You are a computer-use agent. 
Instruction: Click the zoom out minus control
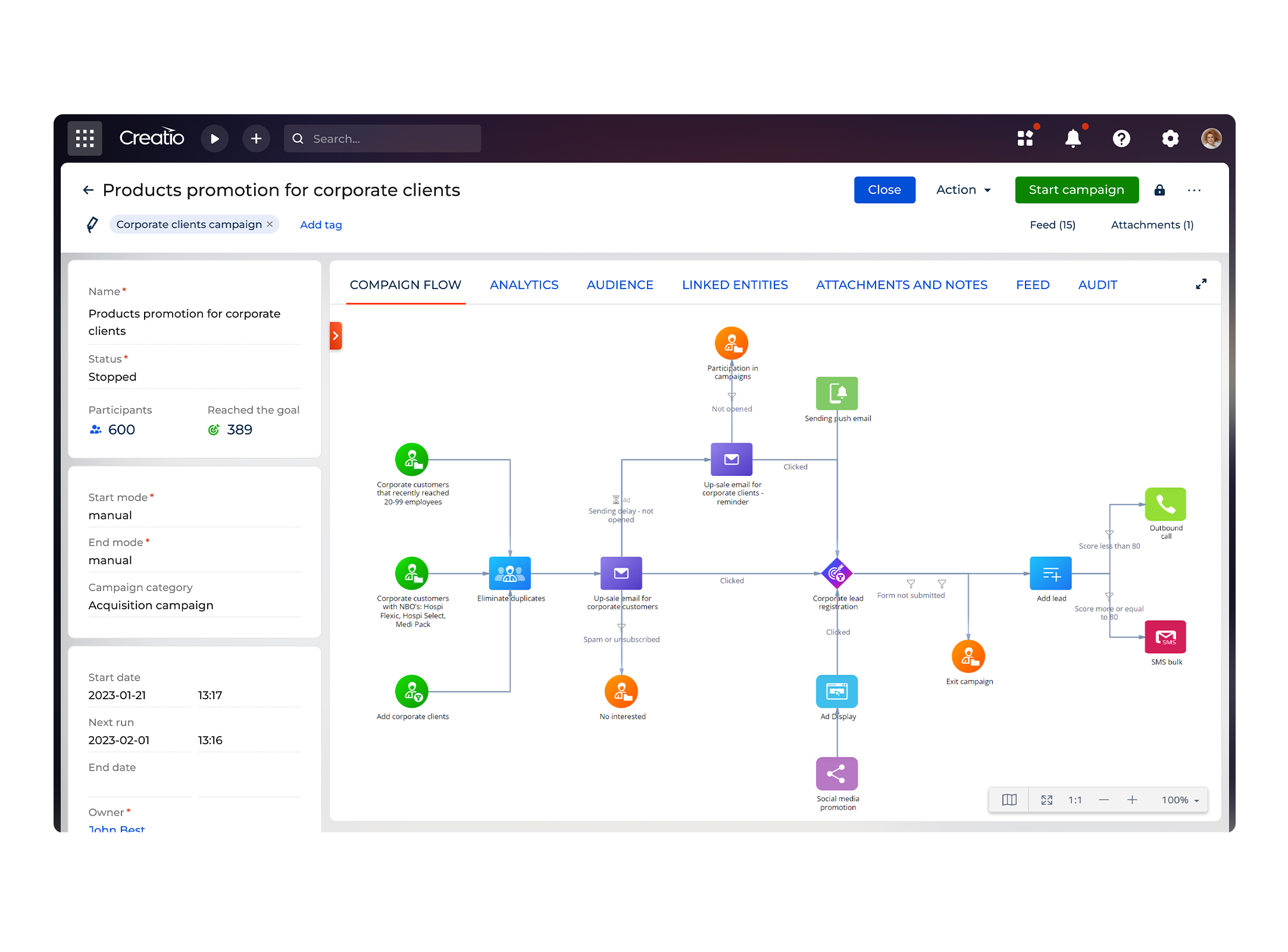point(1103,800)
